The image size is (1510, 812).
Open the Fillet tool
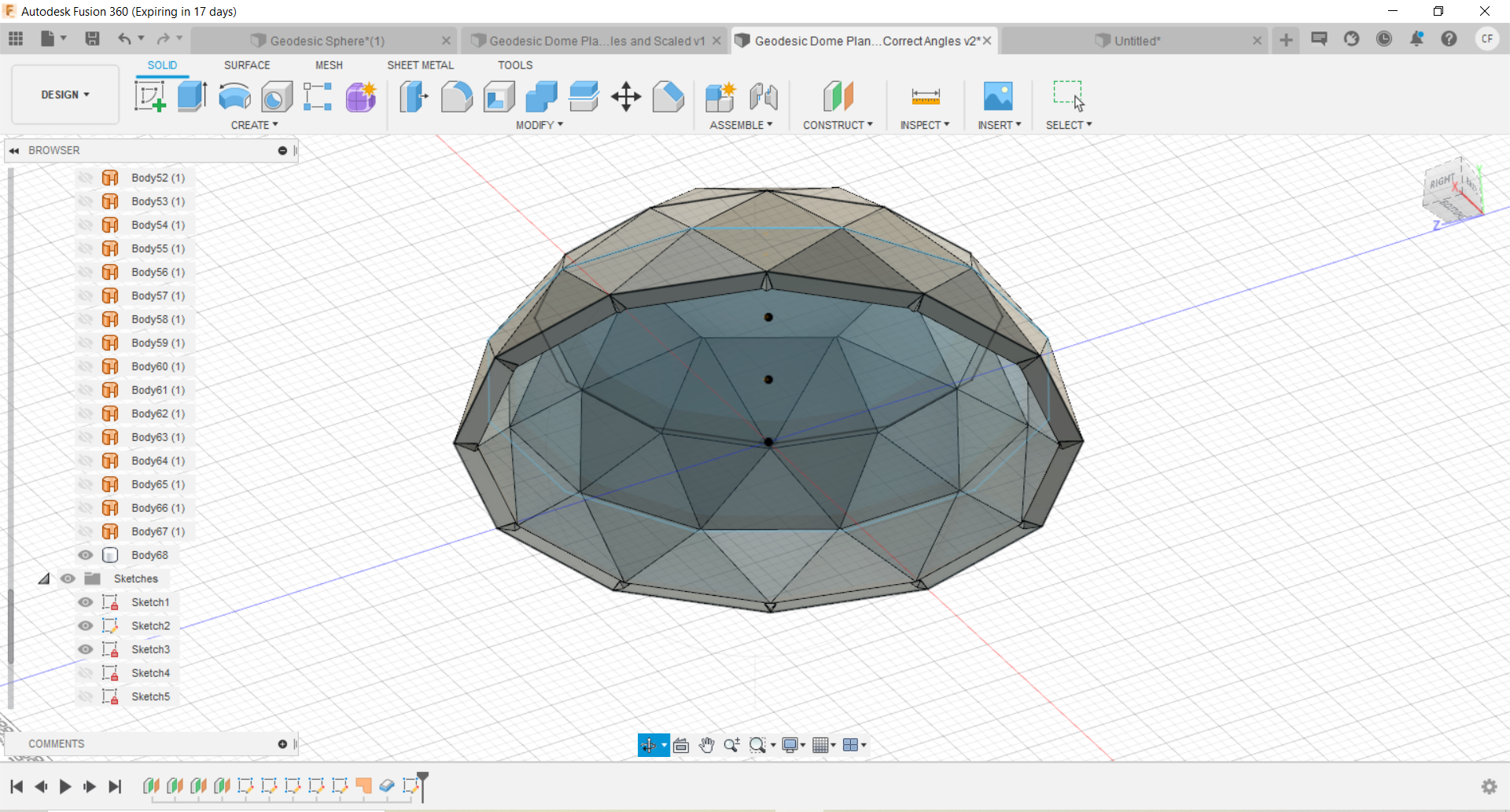457,96
